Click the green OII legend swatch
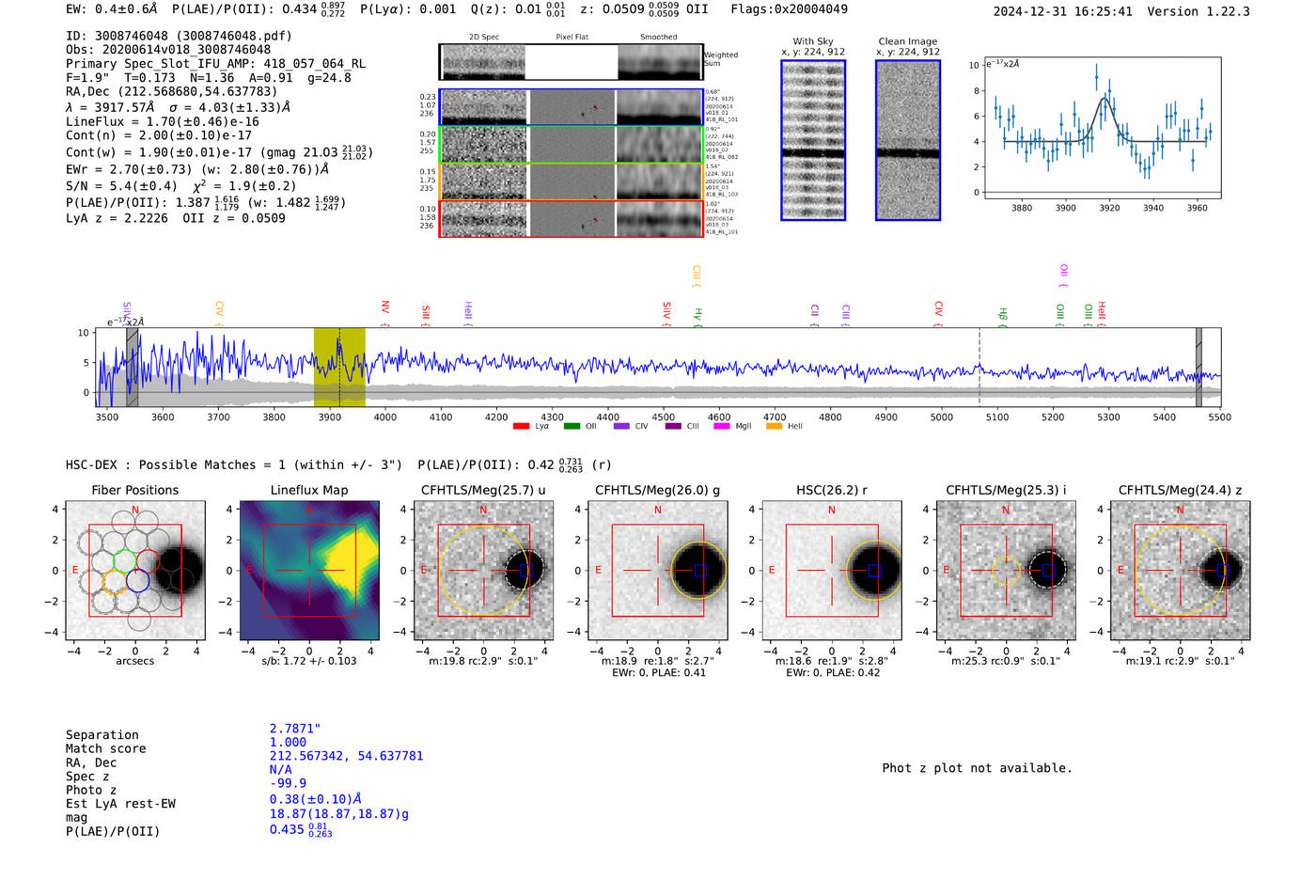 coord(572,427)
